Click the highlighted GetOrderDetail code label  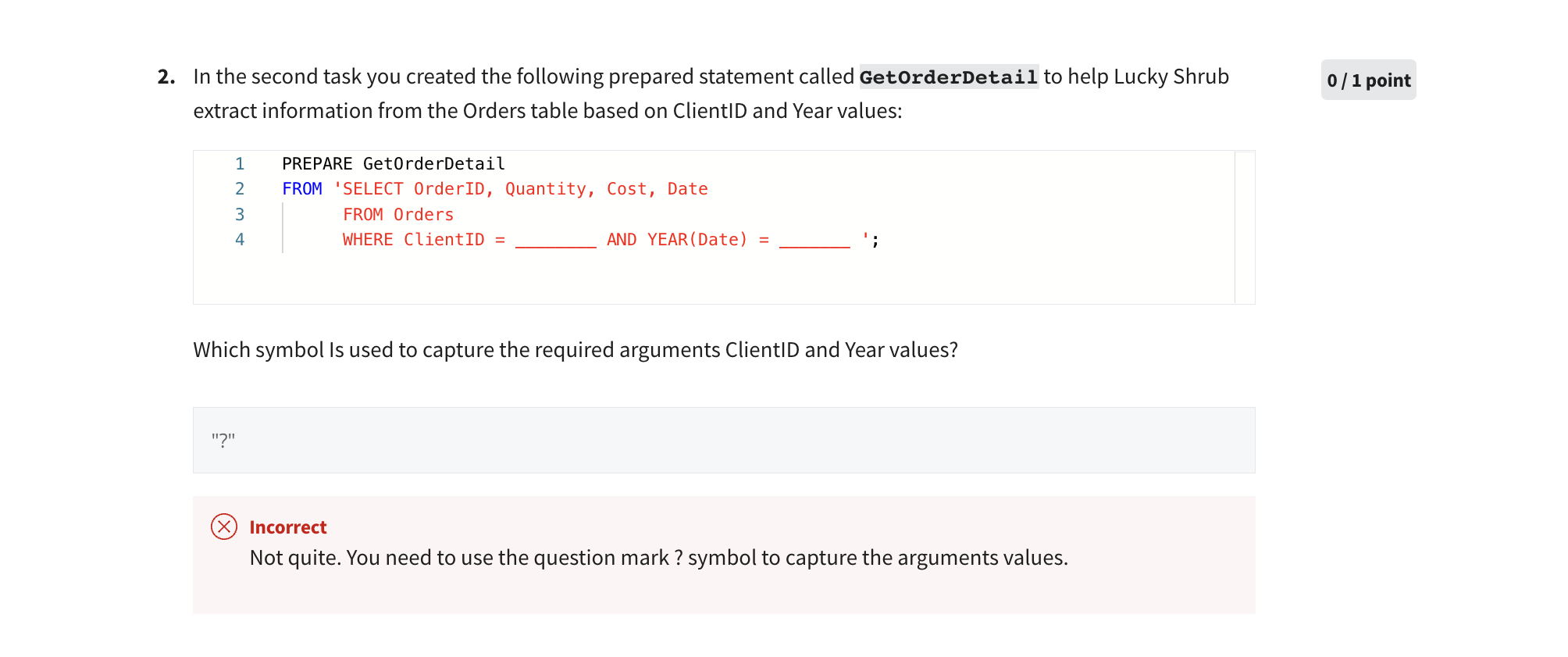948,77
